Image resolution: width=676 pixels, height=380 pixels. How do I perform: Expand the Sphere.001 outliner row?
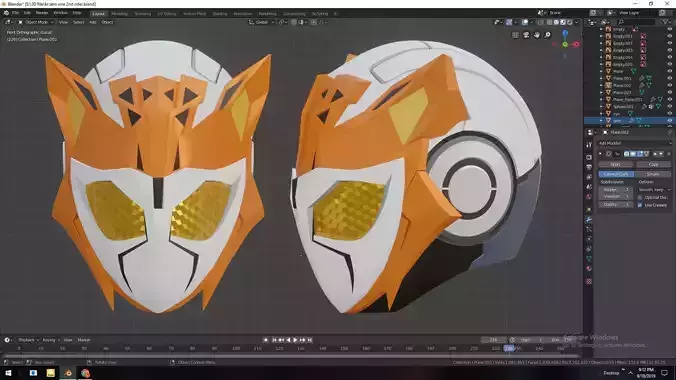coord(601,107)
